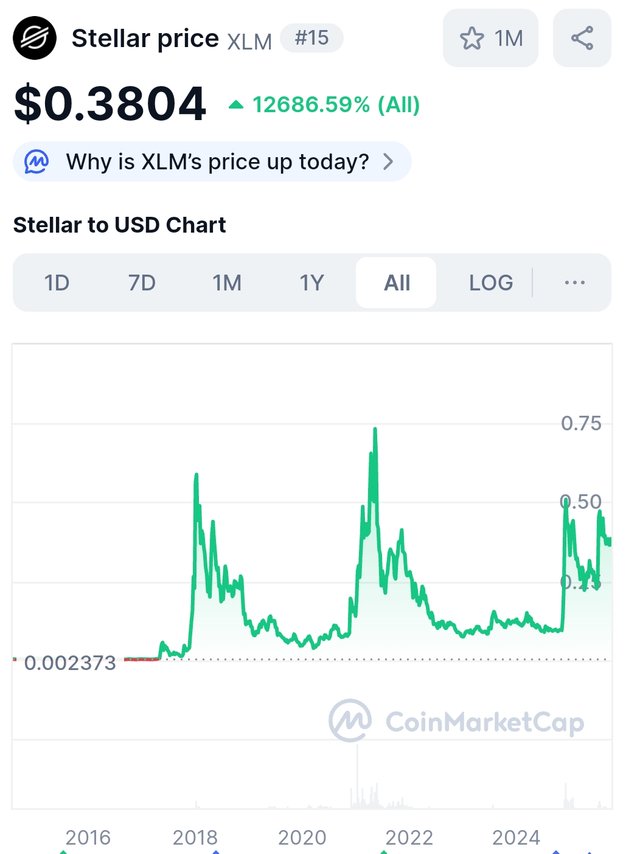640x854 pixels.
Task: Click the 2018 label on time axis
Action: pyautogui.click(x=195, y=838)
